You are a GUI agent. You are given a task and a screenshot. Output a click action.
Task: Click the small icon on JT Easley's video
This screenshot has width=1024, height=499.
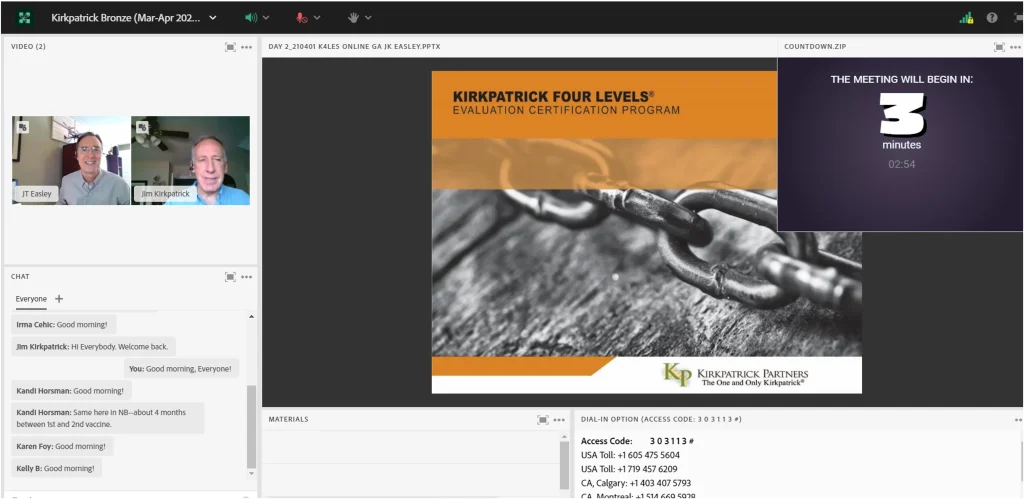tap(23, 127)
